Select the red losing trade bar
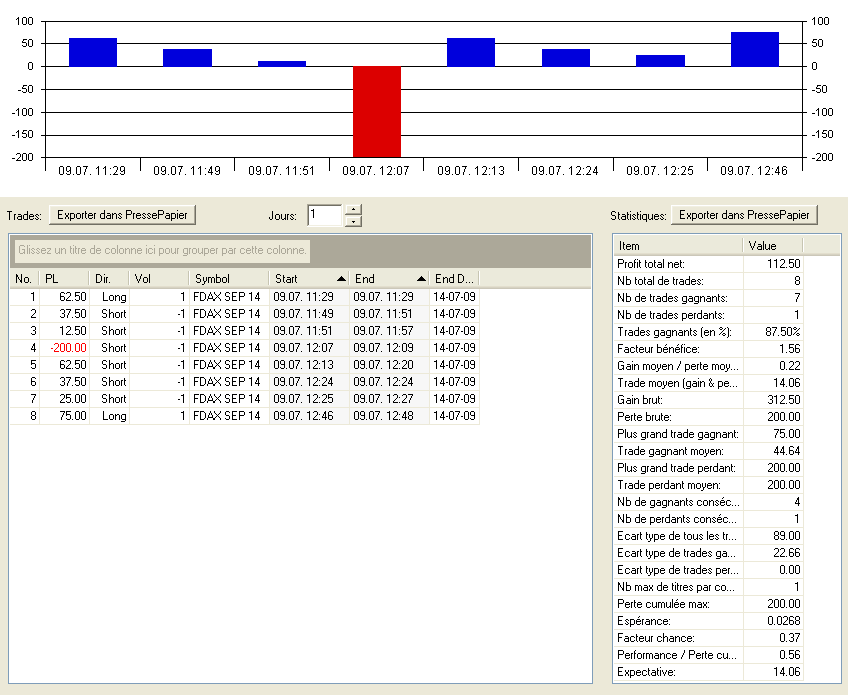 click(x=377, y=111)
